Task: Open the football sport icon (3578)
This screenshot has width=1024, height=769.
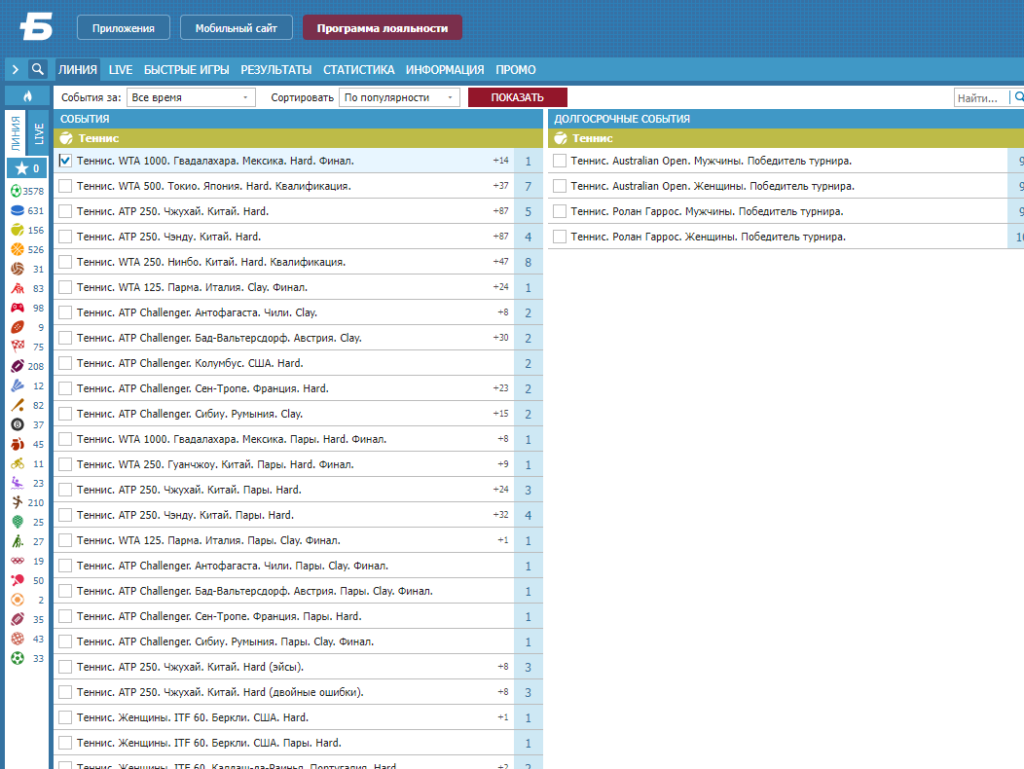Action: (x=17, y=191)
